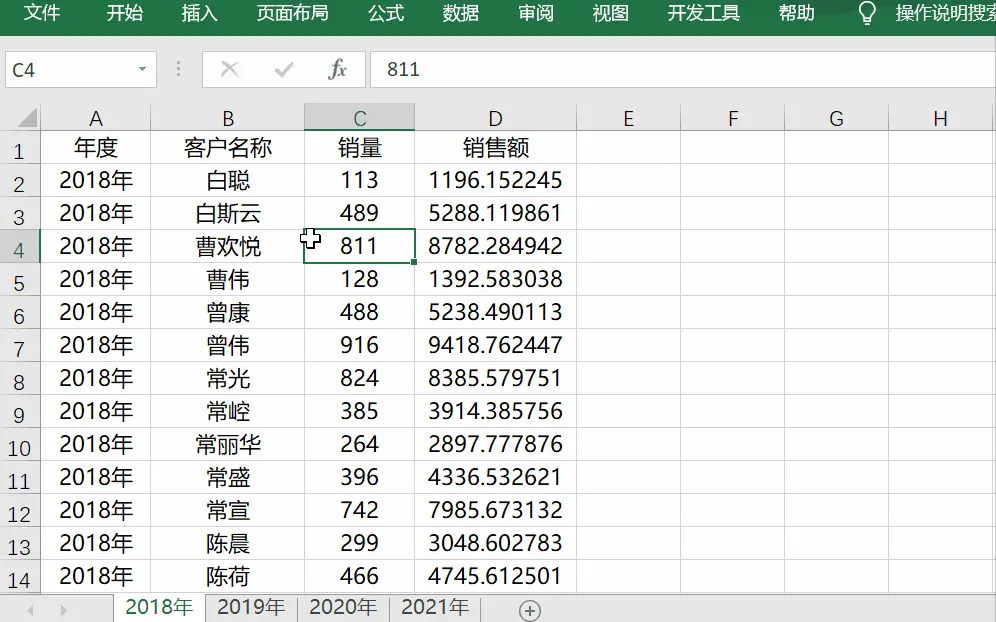This screenshot has width=996, height=622.
Task: Click the 销量 header cell
Action: pyautogui.click(x=360, y=147)
